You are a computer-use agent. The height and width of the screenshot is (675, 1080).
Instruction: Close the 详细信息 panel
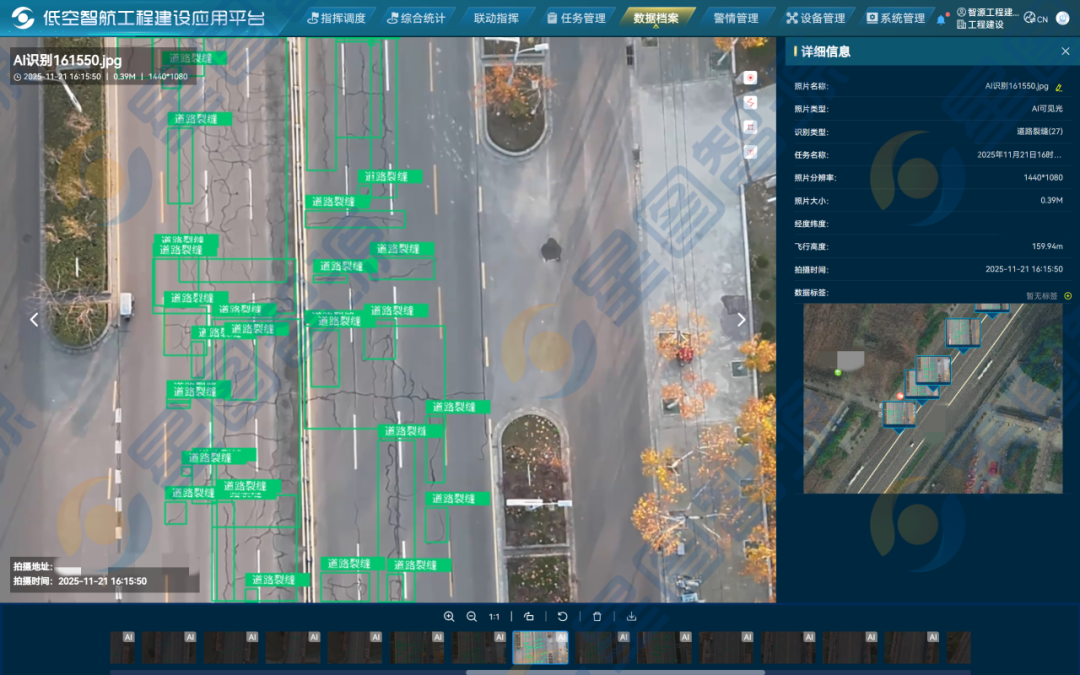(x=1065, y=51)
